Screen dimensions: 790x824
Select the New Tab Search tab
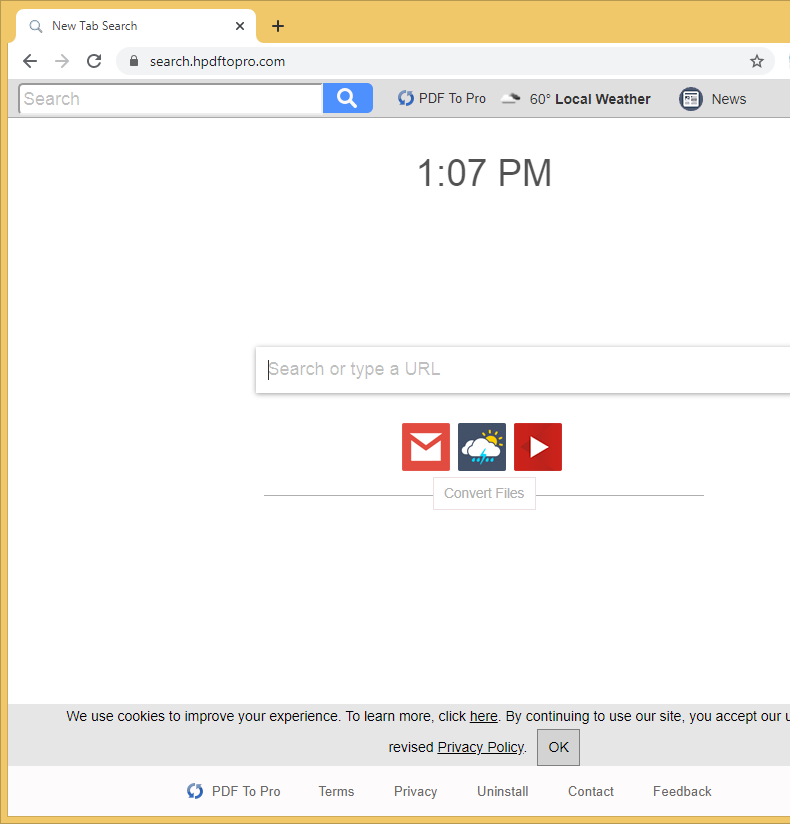[x=136, y=26]
